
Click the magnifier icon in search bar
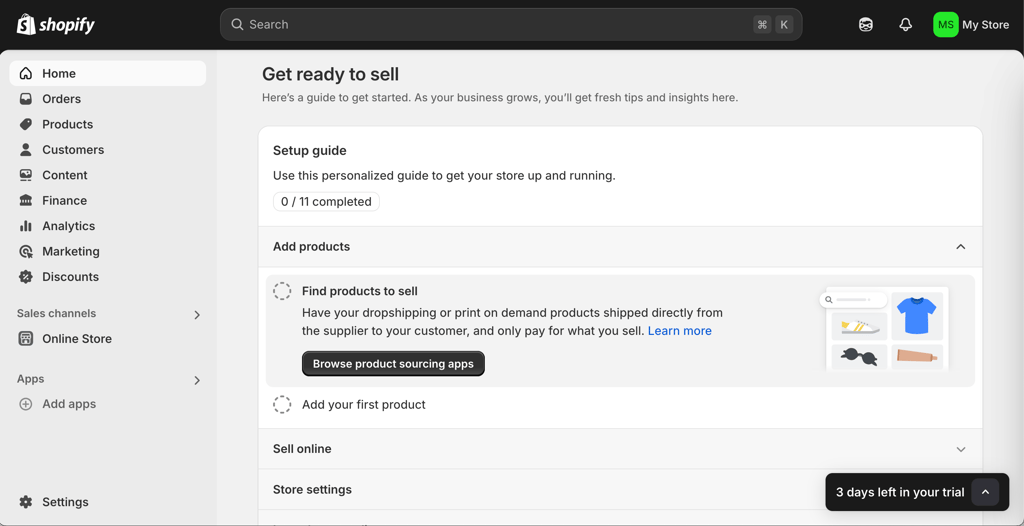coord(238,24)
